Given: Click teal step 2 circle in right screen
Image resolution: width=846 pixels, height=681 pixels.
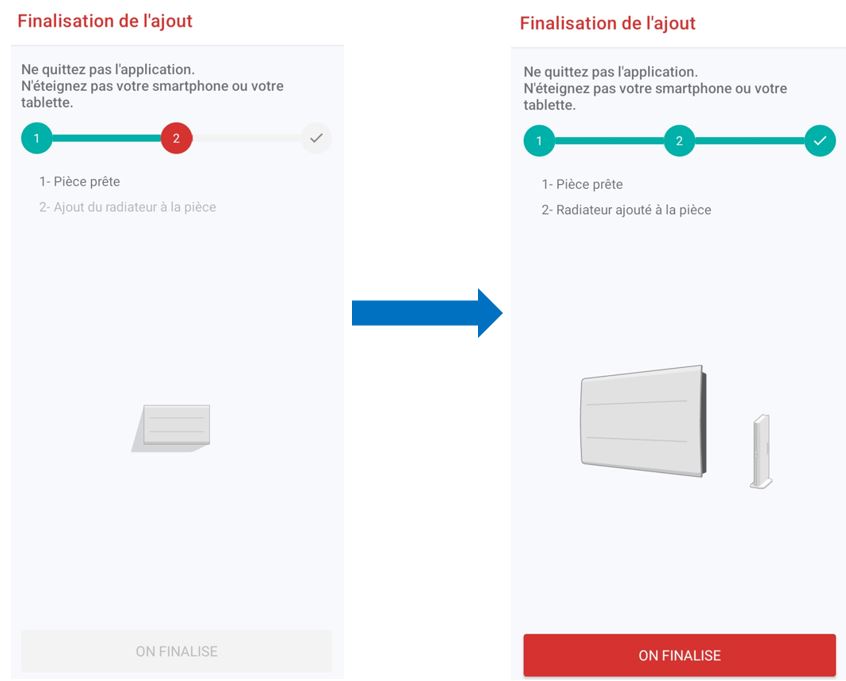Looking at the screenshot, I should coord(679,141).
